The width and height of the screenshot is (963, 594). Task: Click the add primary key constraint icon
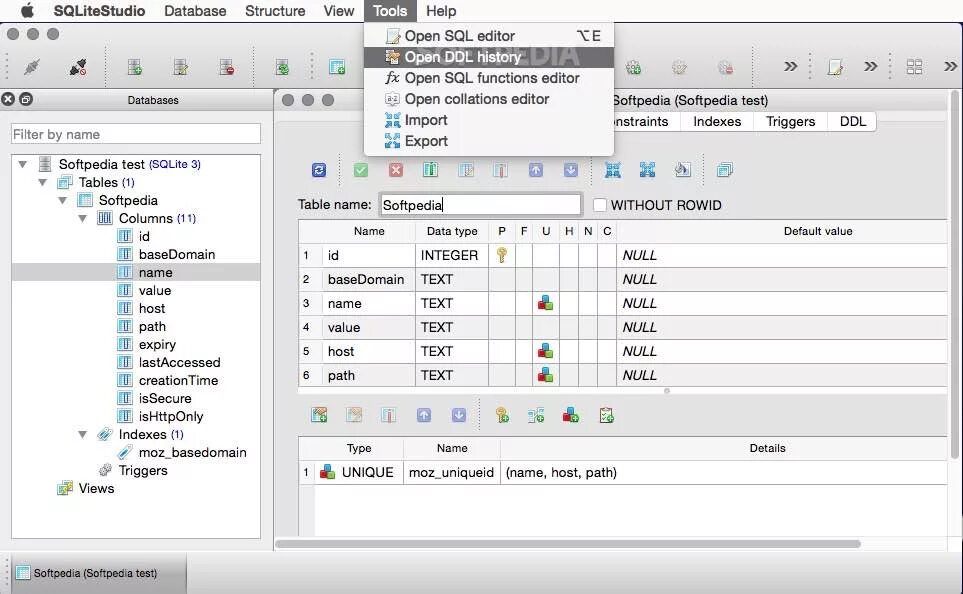click(502, 416)
